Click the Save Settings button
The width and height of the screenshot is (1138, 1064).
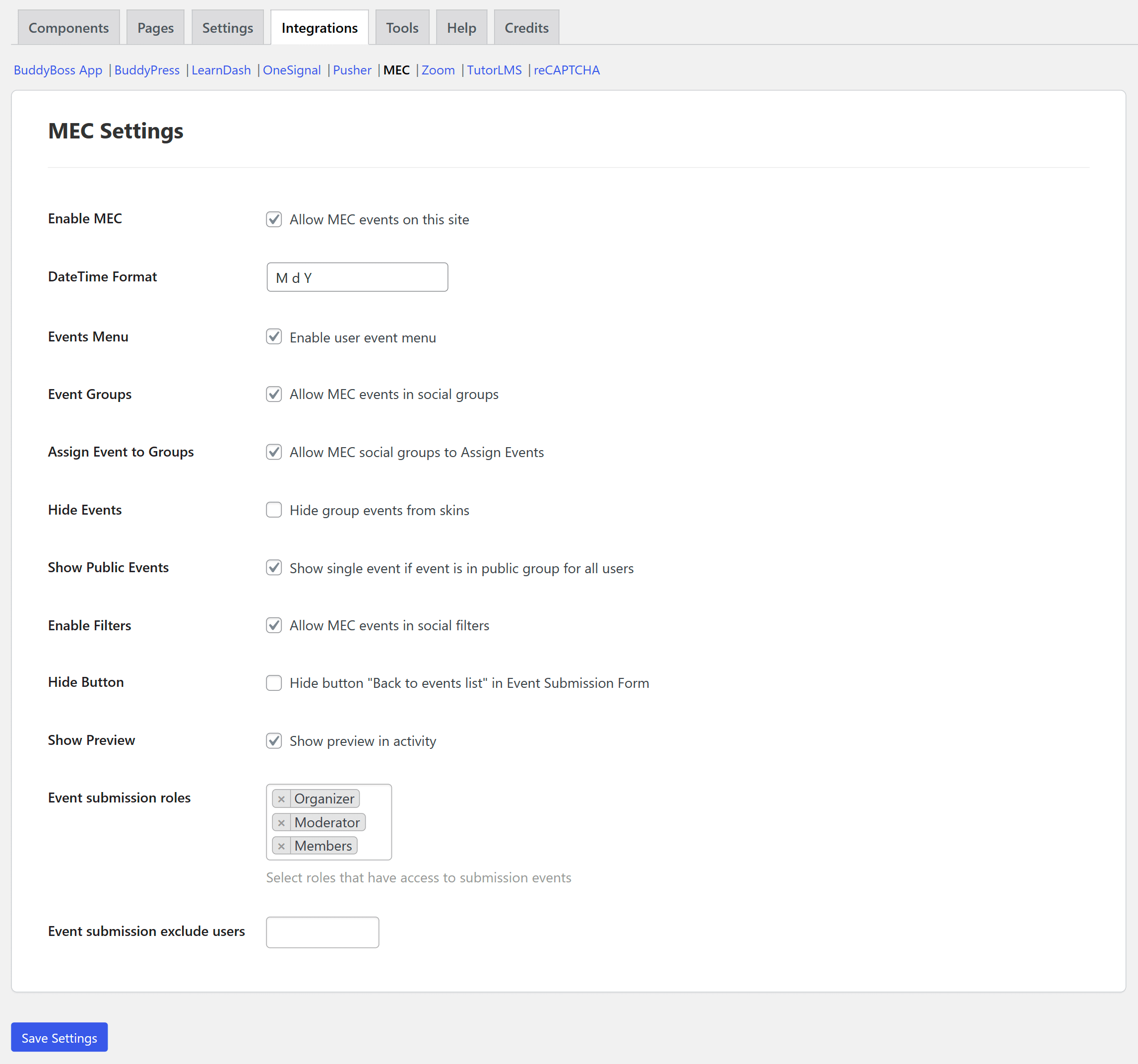tap(59, 1038)
